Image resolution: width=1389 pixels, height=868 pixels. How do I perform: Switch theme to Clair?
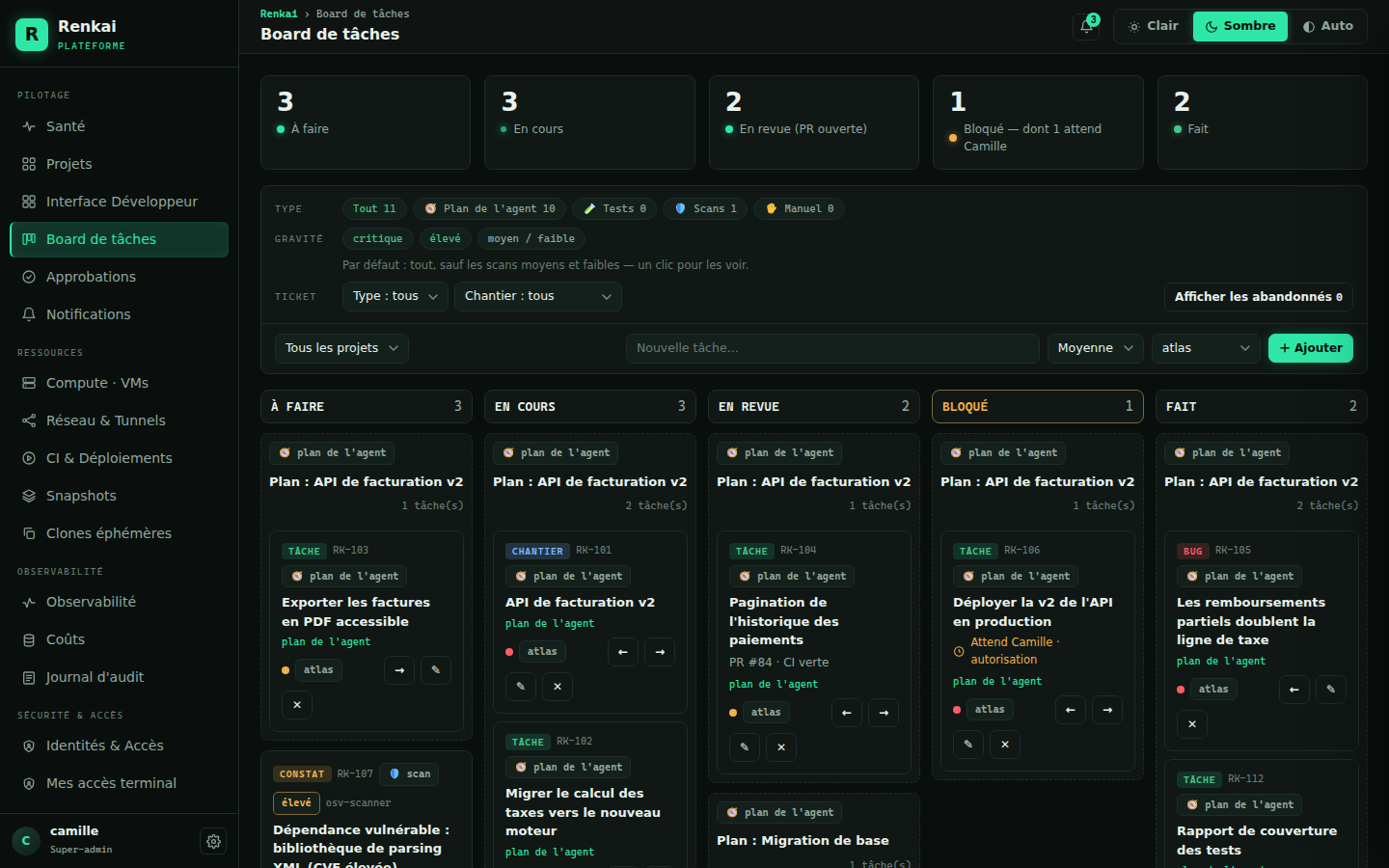click(x=1154, y=26)
